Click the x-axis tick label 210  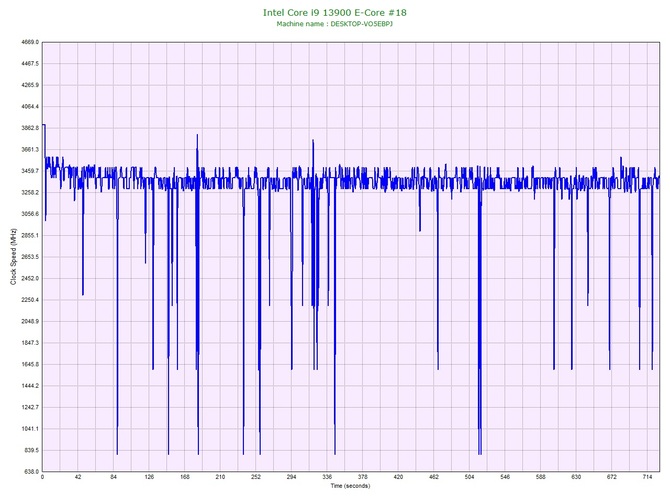coord(220,477)
